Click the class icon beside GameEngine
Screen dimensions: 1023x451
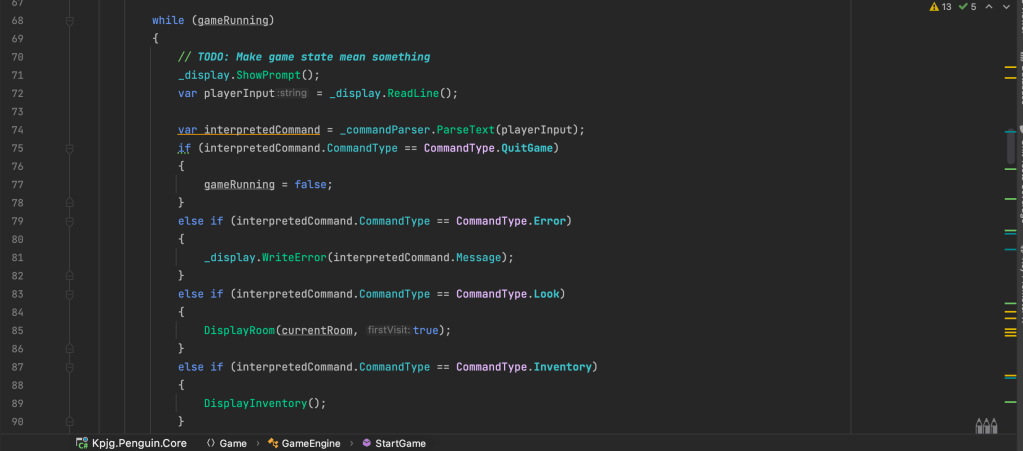tap(273, 443)
